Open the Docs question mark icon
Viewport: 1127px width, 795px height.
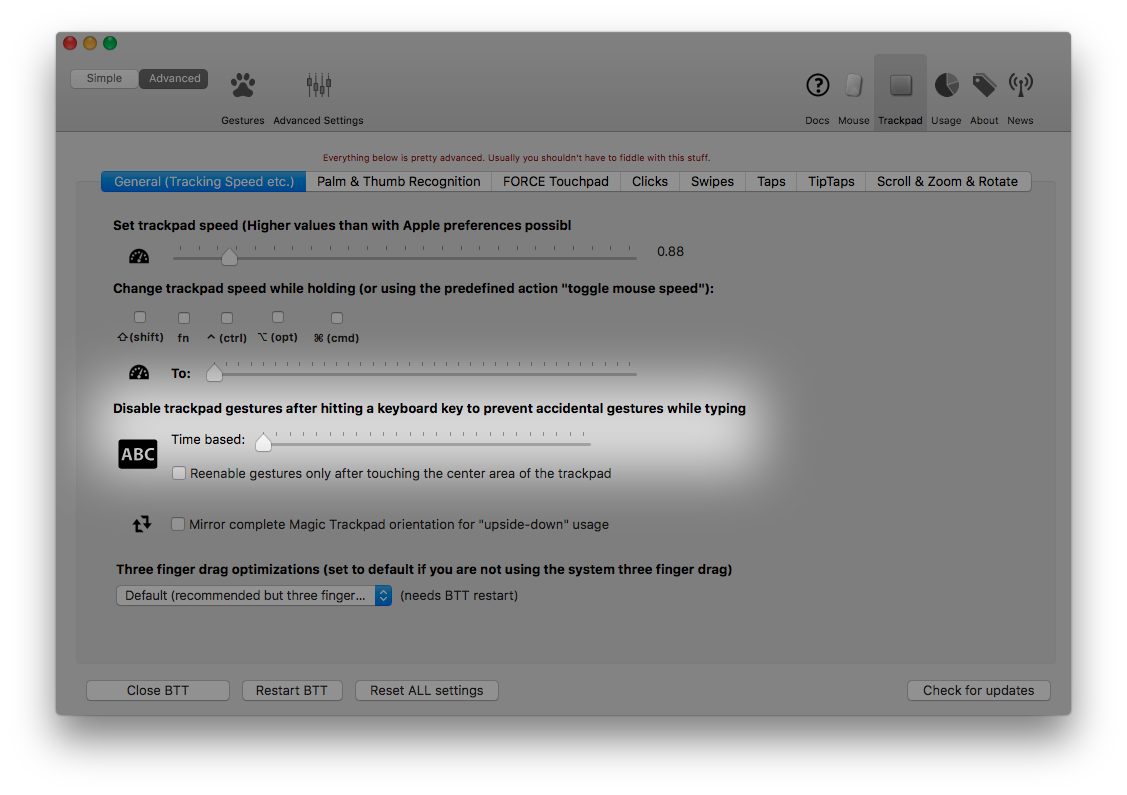[x=817, y=86]
